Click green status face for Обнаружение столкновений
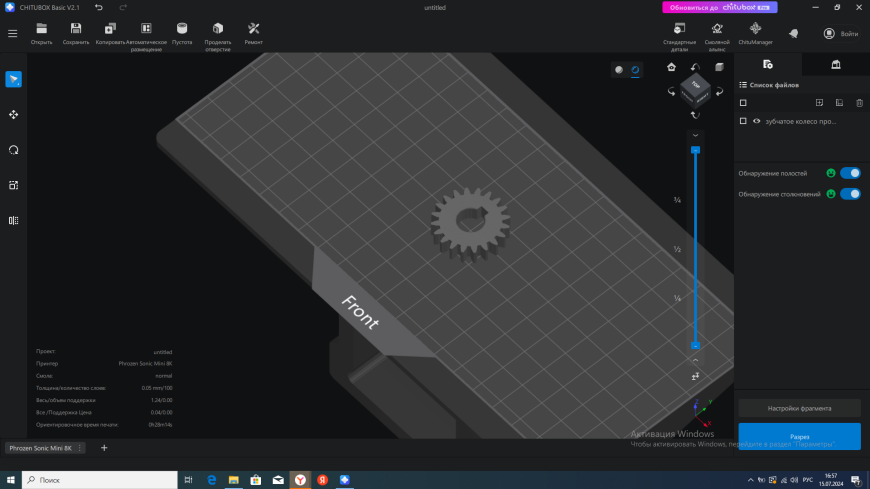 (831, 194)
